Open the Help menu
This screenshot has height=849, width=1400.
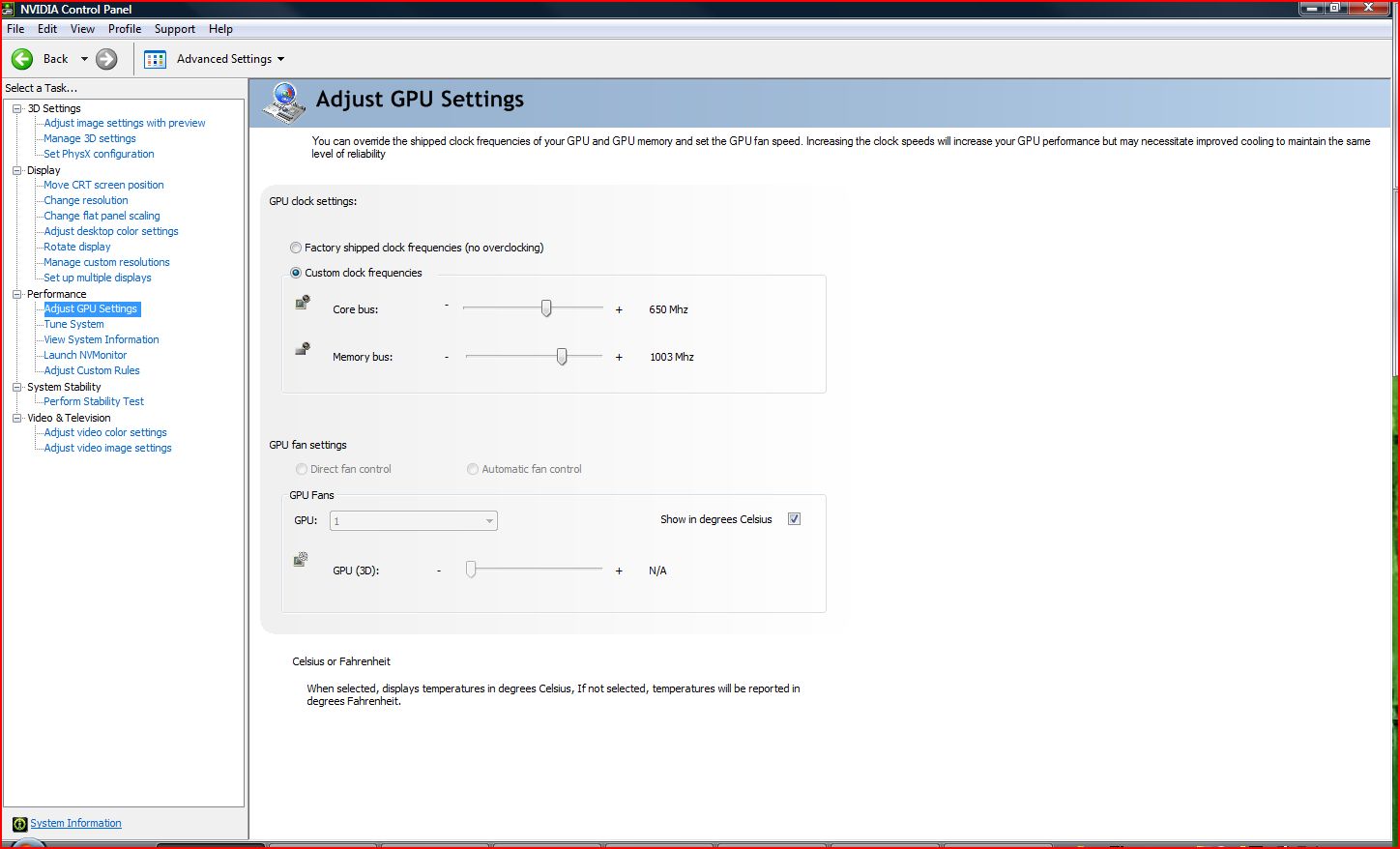point(220,29)
